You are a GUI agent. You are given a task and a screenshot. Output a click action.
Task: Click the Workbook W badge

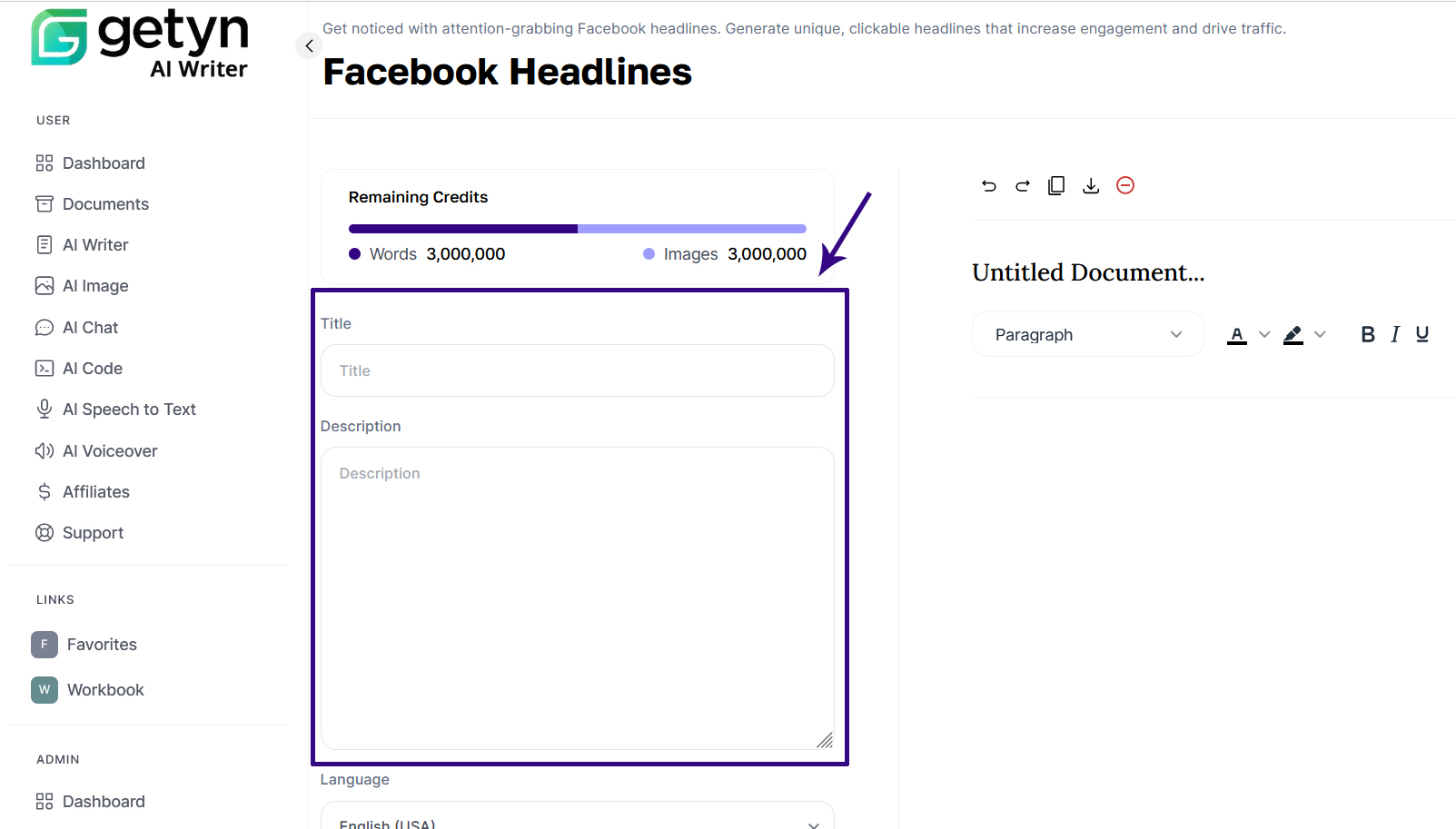(x=45, y=690)
